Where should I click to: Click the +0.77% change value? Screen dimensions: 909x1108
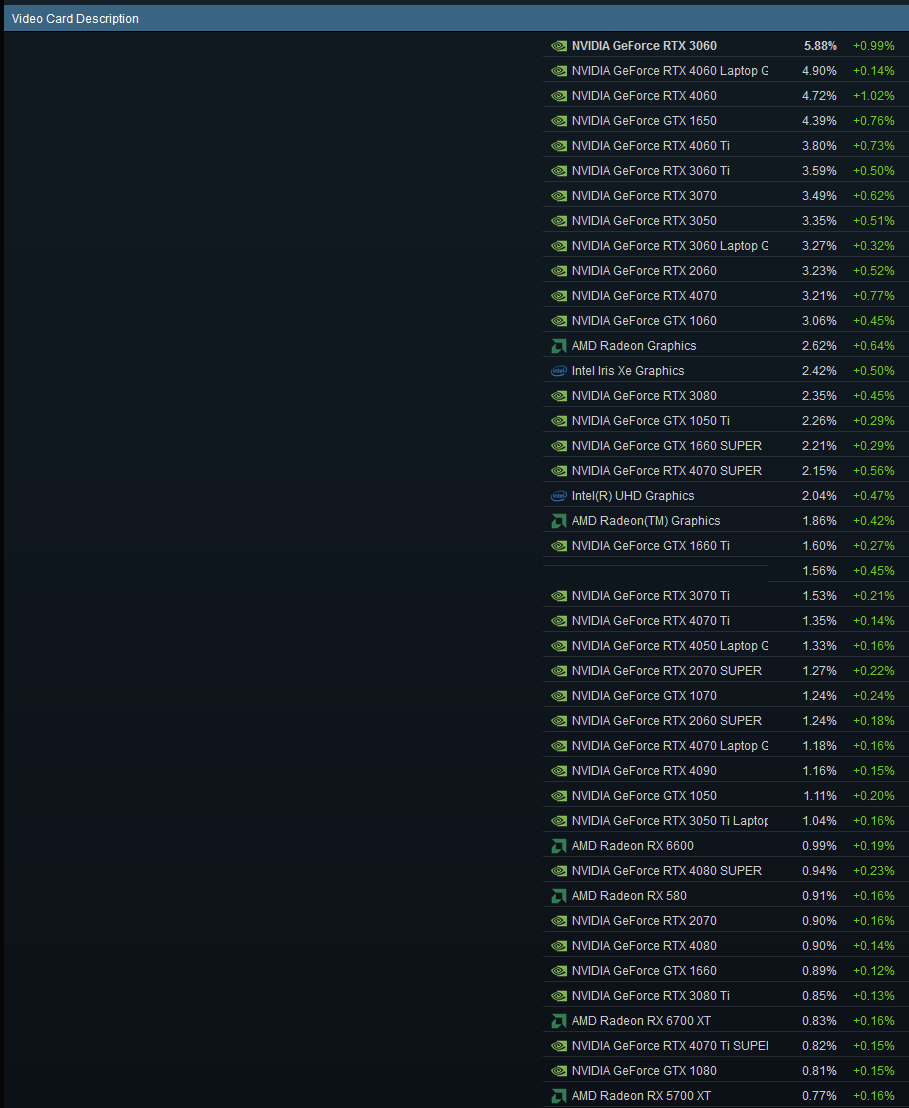(x=874, y=296)
